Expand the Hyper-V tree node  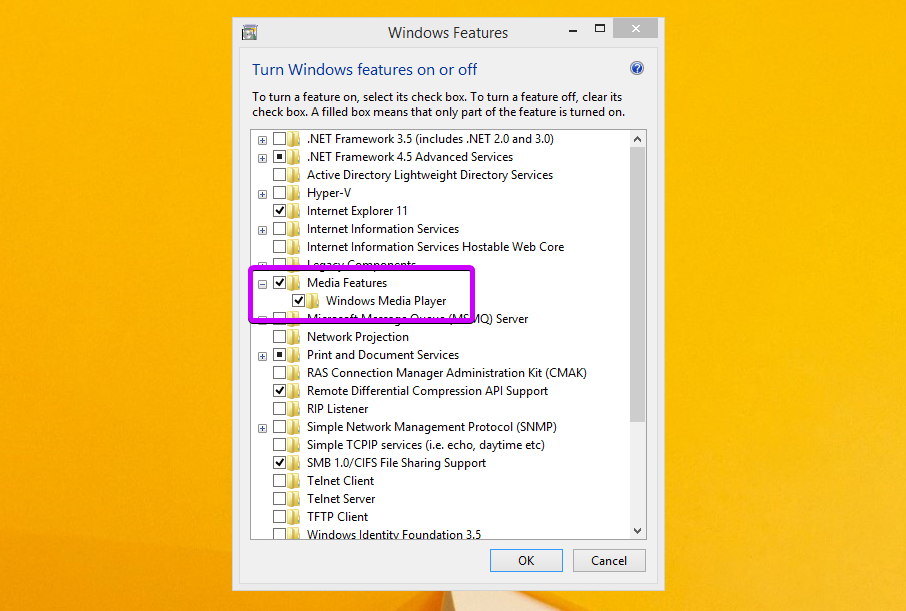click(x=262, y=194)
